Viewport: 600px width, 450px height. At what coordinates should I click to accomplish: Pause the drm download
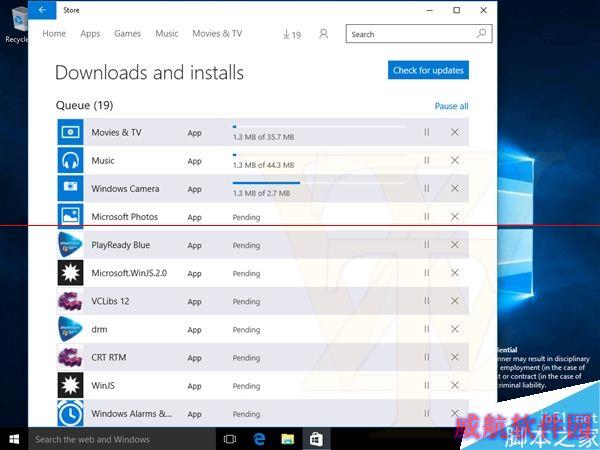point(427,329)
